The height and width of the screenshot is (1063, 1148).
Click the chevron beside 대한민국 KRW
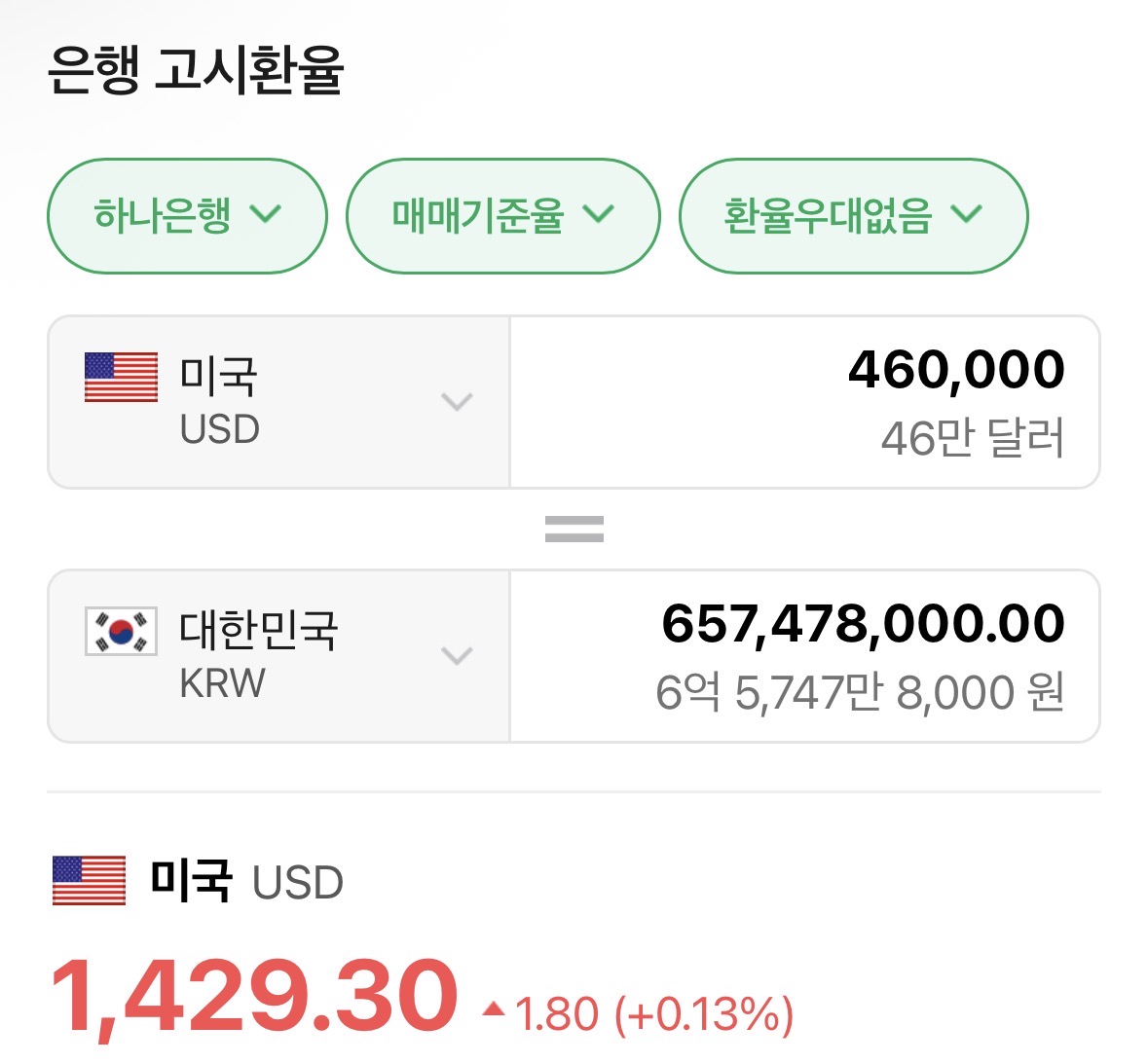coord(456,655)
